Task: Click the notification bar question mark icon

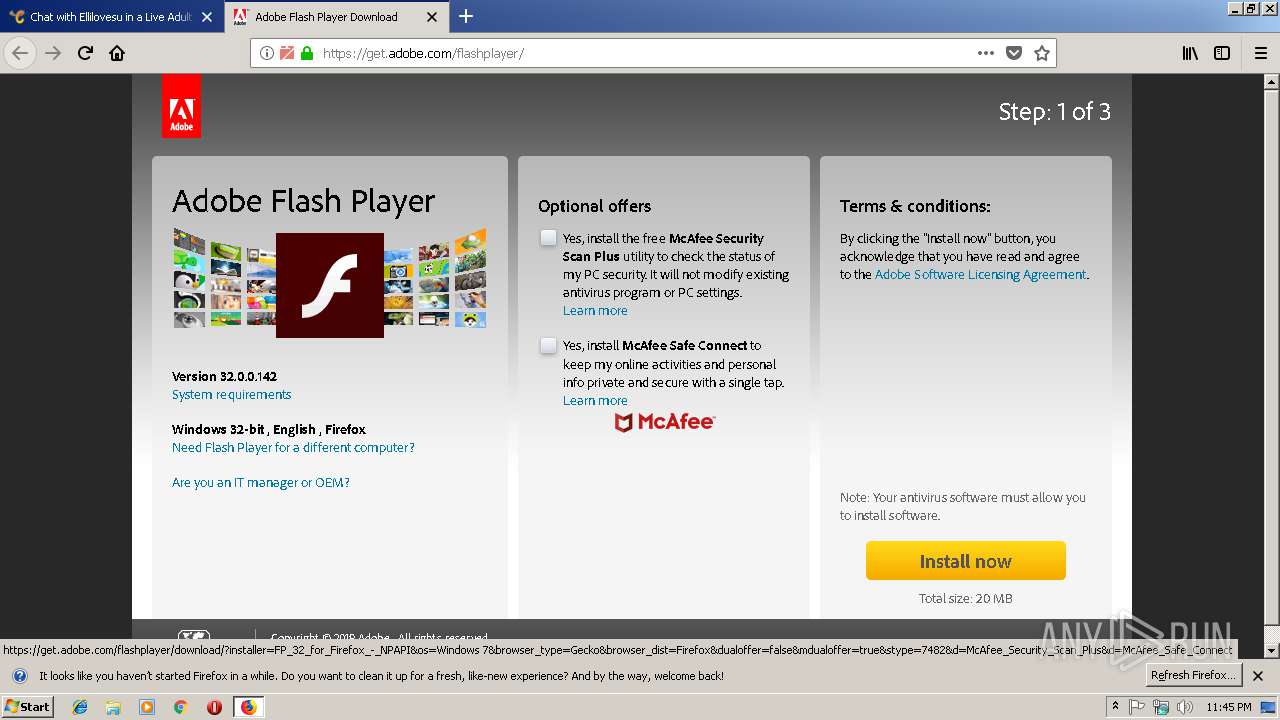Action: click(19, 676)
